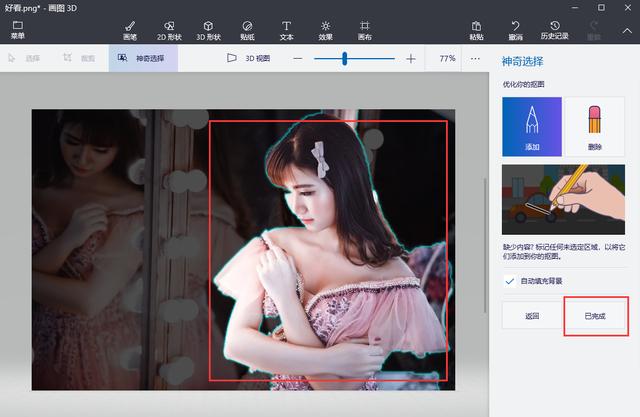Click the 优化你的抠图 subtitle text
The width and height of the screenshot is (640, 417).
pos(523,84)
